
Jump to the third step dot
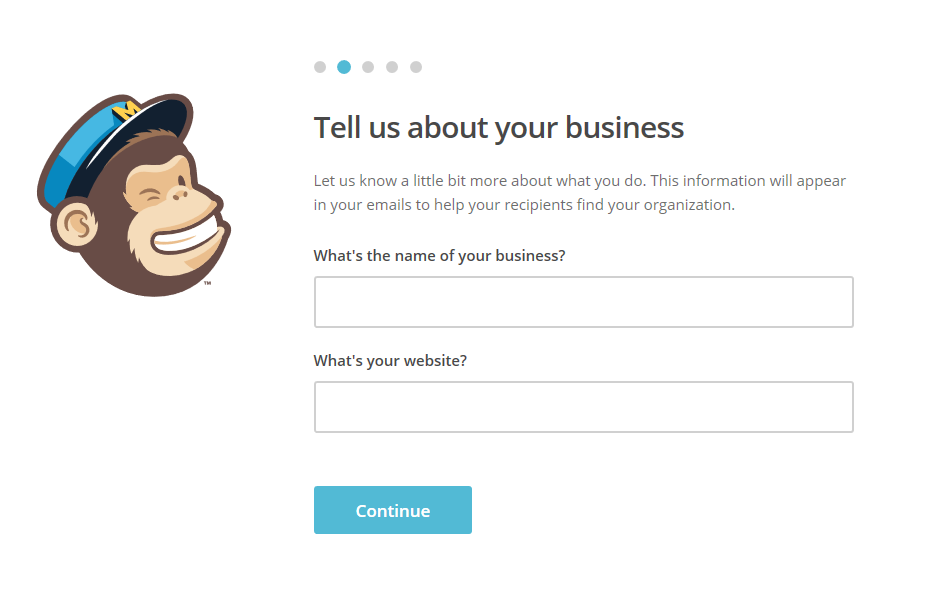pos(368,67)
